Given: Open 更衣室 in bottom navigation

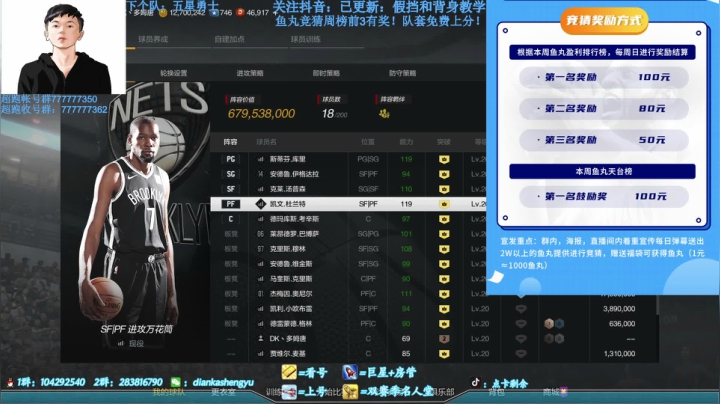Looking at the screenshot, I should [223, 392].
